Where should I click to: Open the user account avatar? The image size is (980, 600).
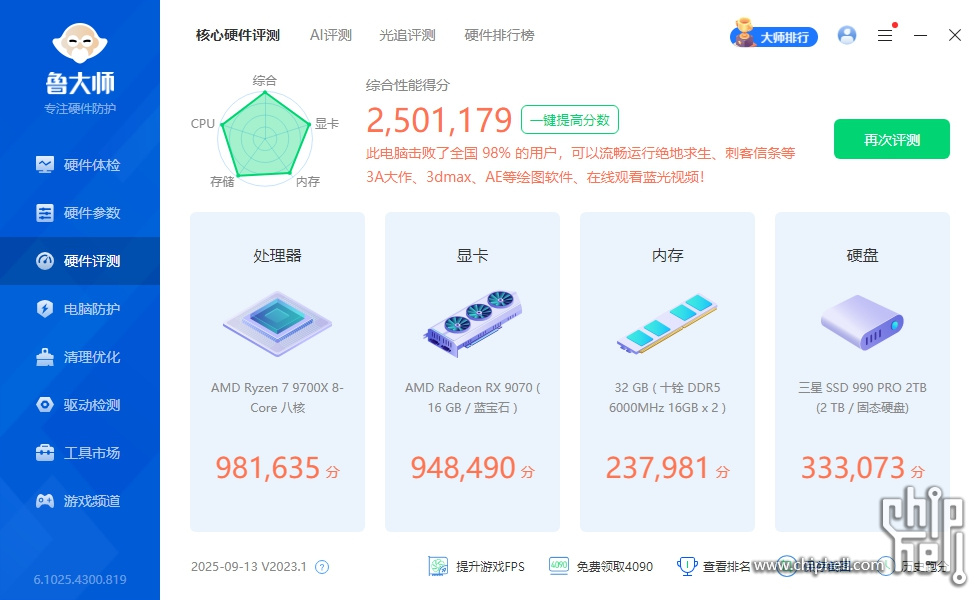coord(847,36)
